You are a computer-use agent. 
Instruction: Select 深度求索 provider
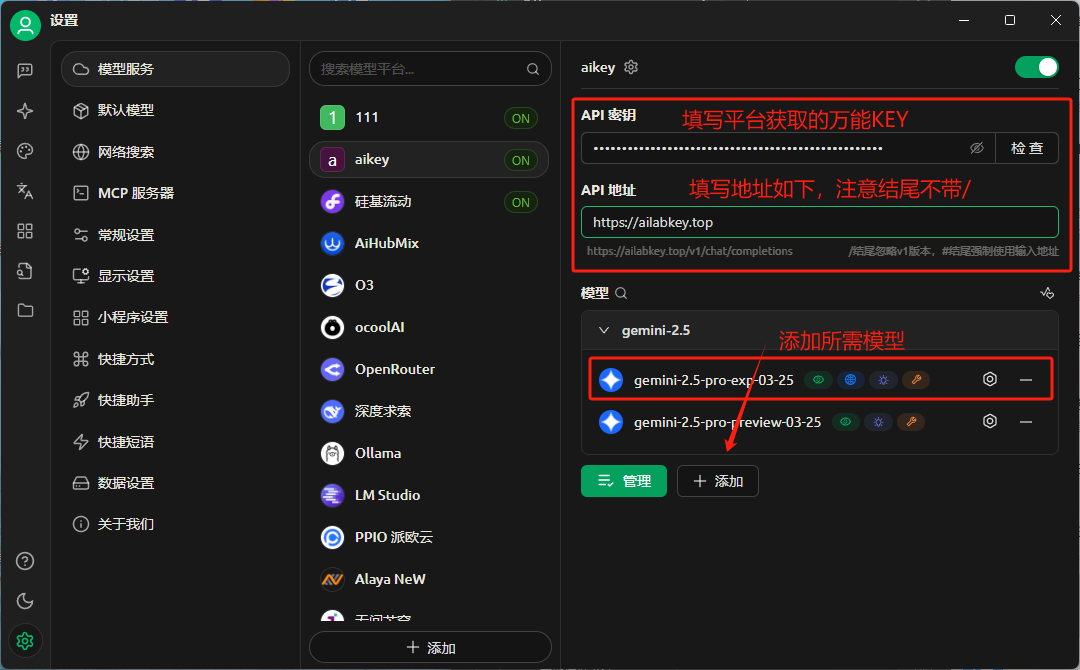[x=429, y=411]
